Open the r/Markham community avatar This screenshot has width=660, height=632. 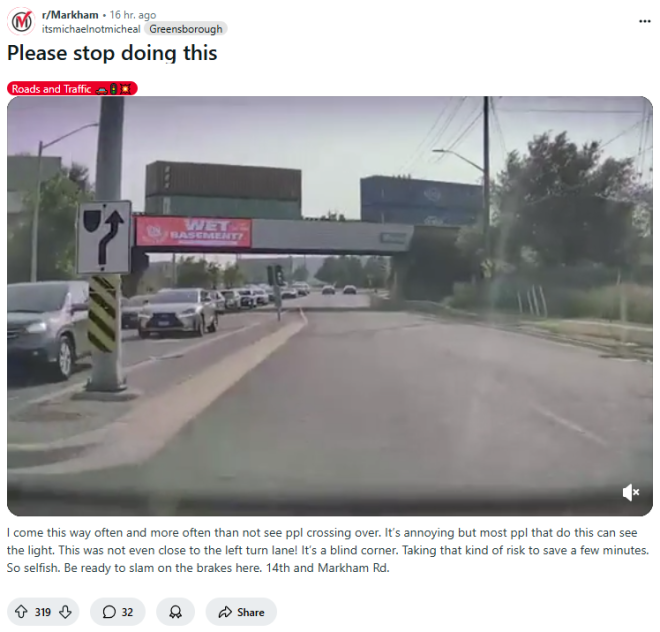22,21
